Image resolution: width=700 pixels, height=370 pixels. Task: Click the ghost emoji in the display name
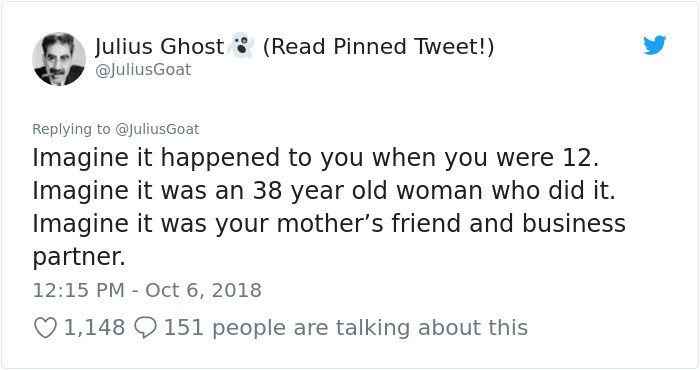241,46
